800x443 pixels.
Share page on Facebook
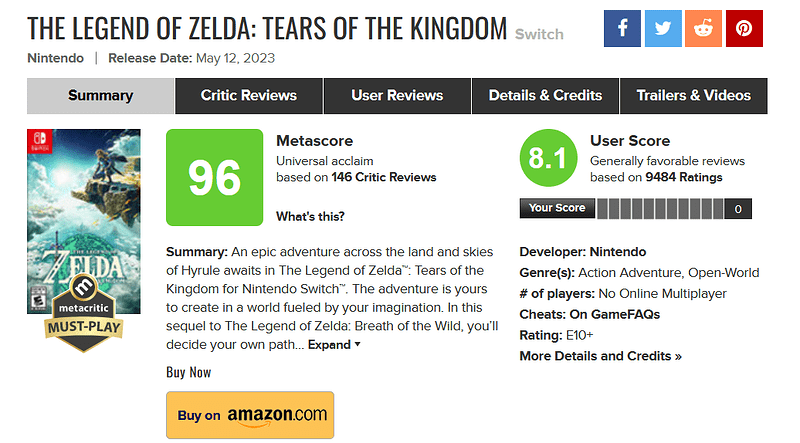tap(622, 28)
